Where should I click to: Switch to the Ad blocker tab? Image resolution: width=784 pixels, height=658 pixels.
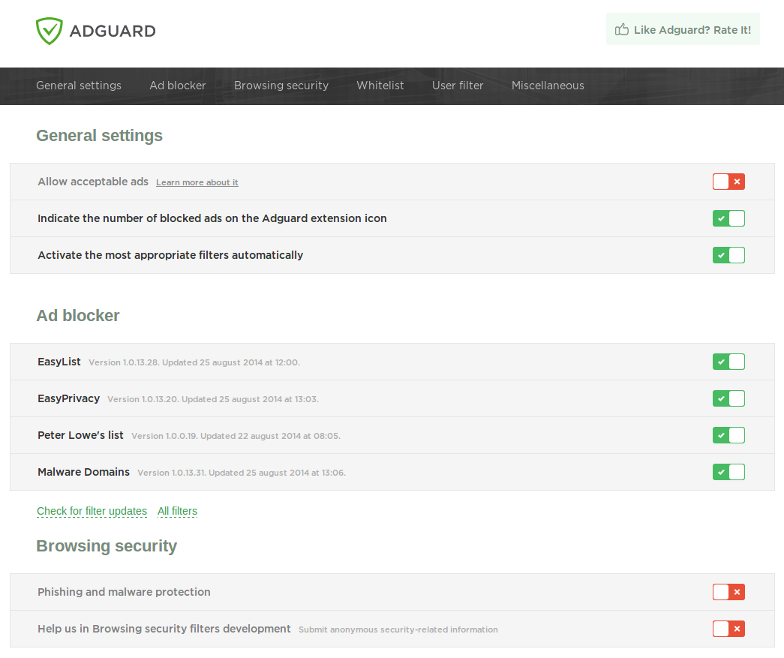(x=178, y=86)
